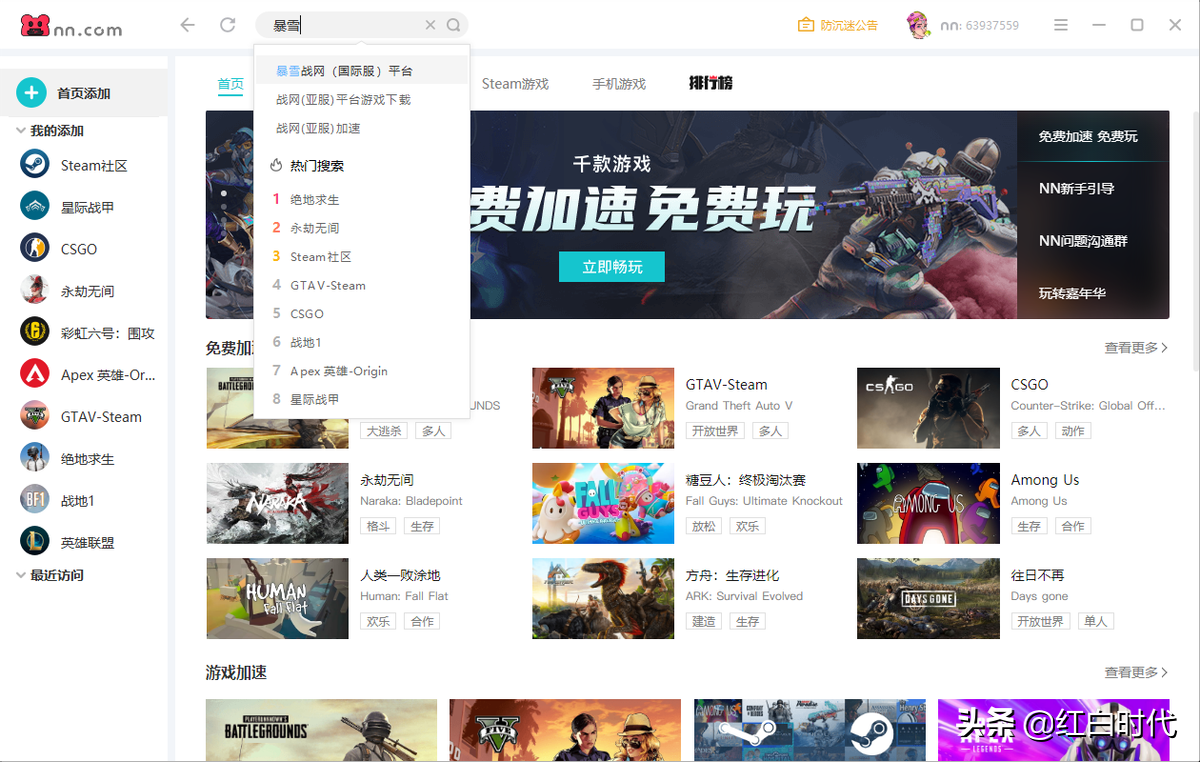Open Among Us game thumbnail
The image size is (1200, 762).
coord(928,503)
